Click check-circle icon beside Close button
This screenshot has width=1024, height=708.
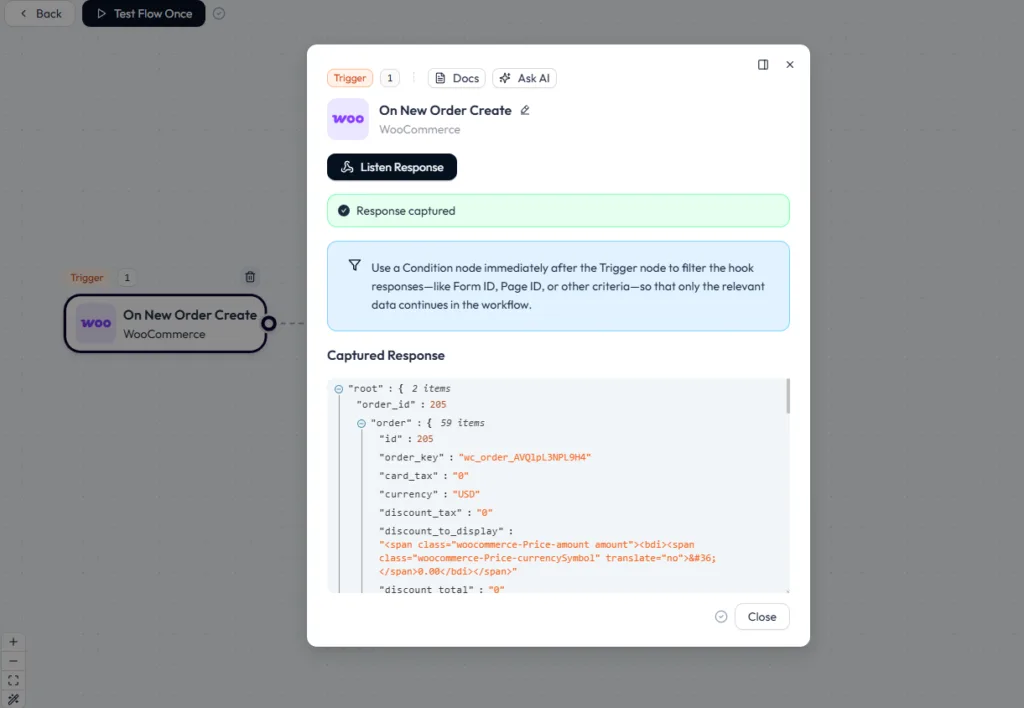[x=721, y=617]
